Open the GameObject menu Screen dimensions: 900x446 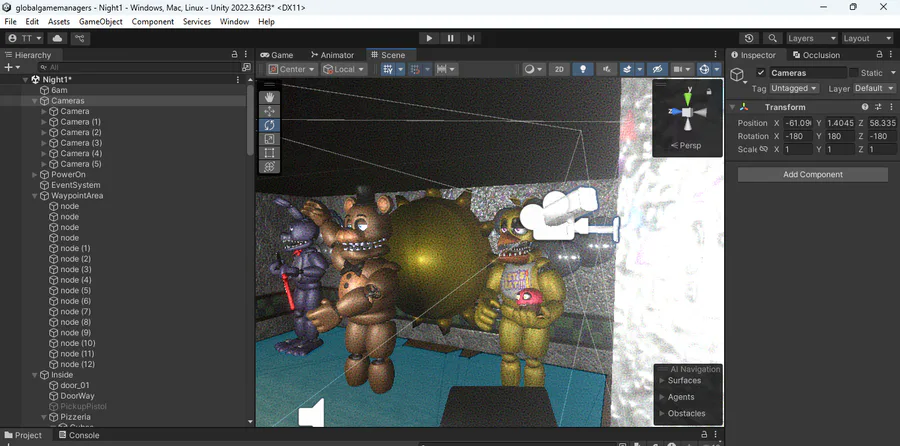tap(100, 22)
